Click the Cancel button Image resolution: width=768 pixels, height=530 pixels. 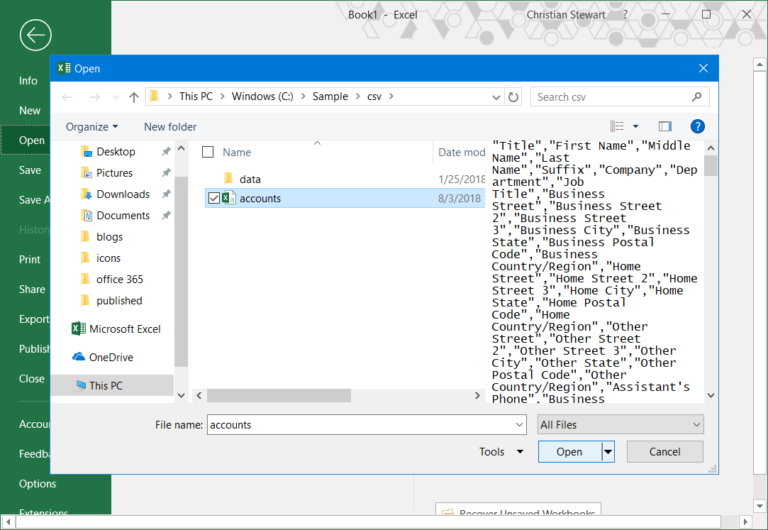(x=665, y=452)
